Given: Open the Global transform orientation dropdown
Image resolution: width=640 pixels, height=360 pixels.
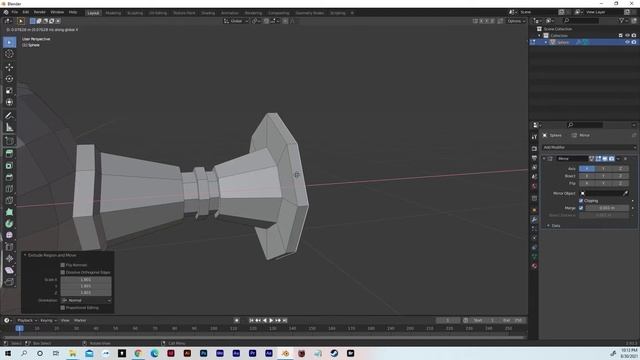Looking at the screenshot, I should click(237, 21).
